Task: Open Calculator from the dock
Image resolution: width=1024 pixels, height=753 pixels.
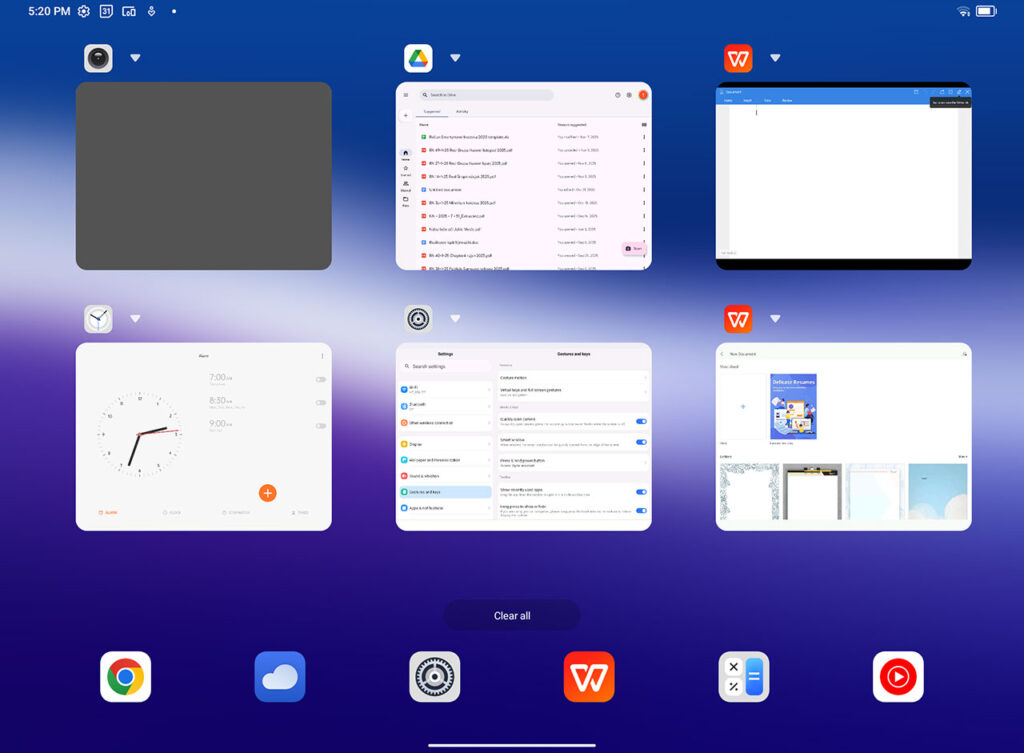Action: coord(743,677)
